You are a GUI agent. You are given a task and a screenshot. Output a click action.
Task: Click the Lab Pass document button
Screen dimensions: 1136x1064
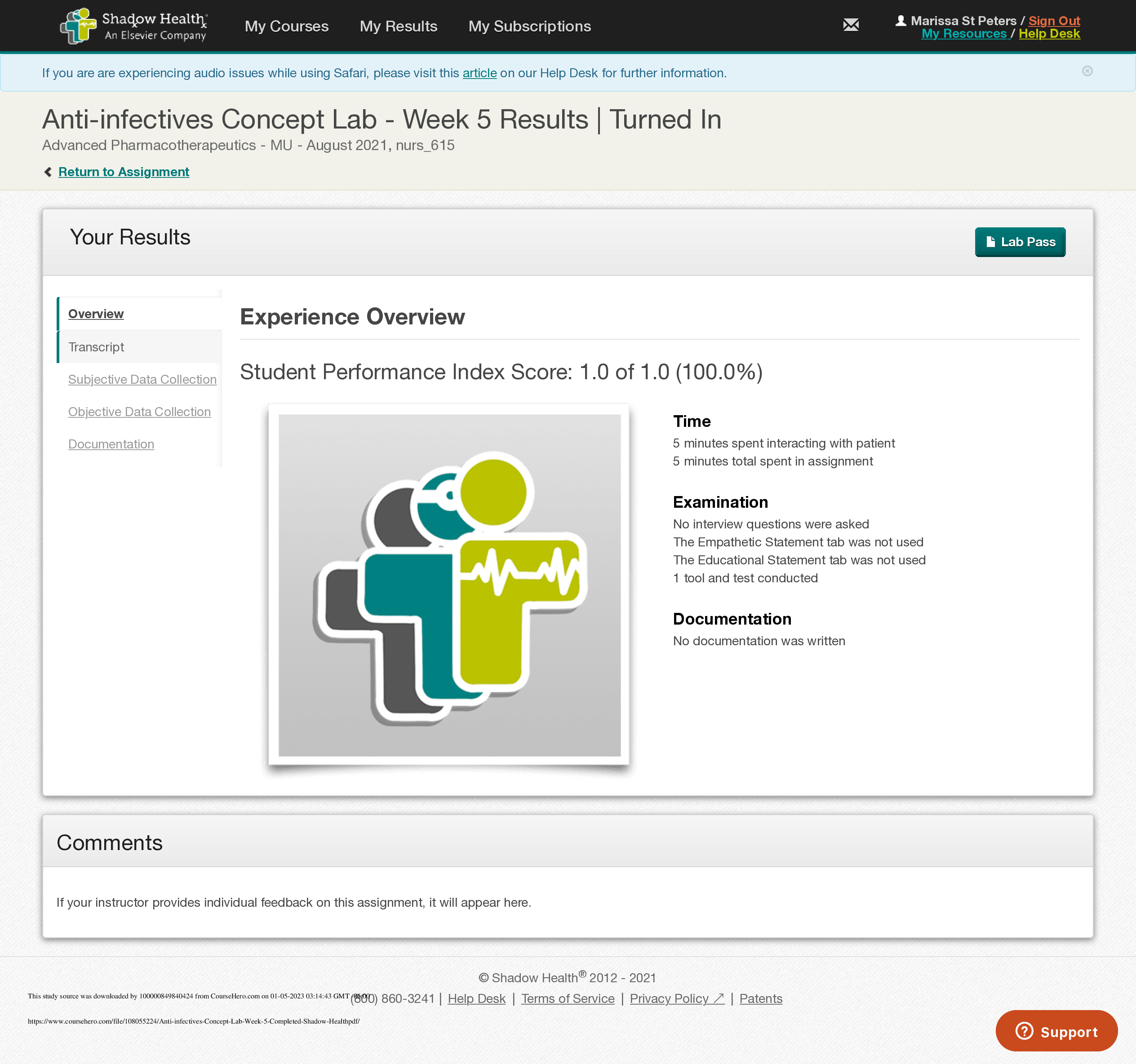point(1020,242)
